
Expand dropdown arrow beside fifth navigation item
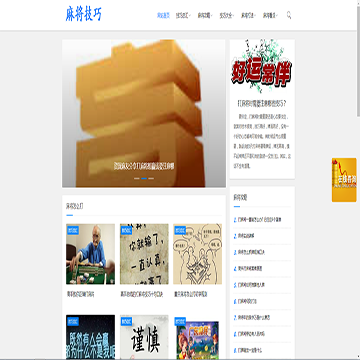[255, 15]
